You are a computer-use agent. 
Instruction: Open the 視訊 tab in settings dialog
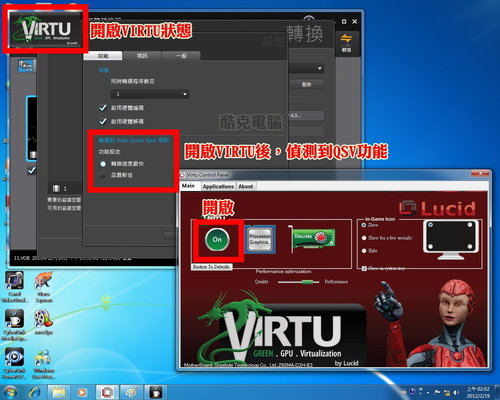[x=142, y=56]
